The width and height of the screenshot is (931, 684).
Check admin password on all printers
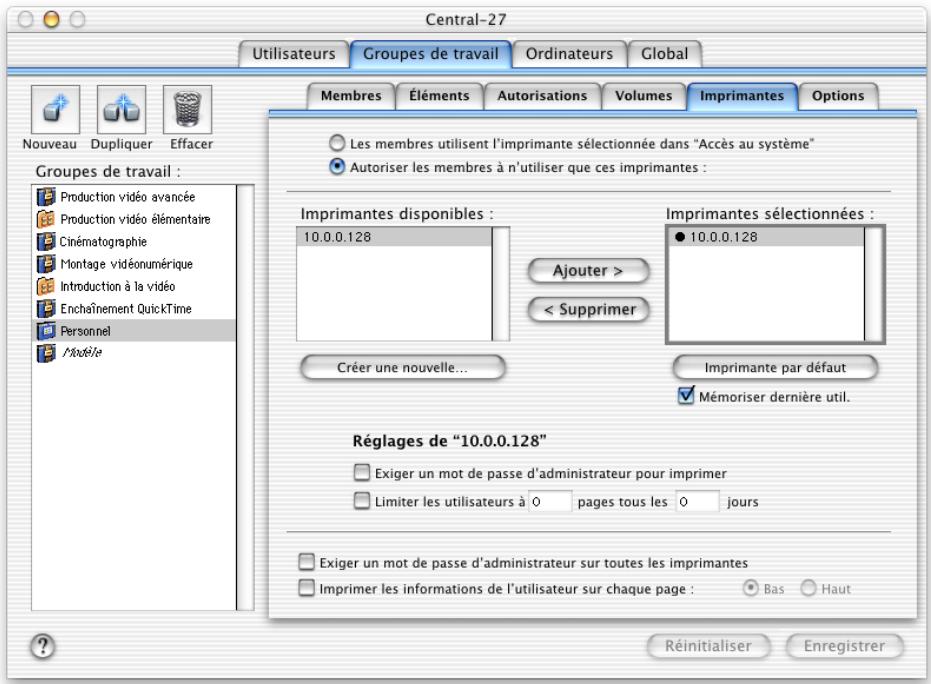[x=306, y=562]
